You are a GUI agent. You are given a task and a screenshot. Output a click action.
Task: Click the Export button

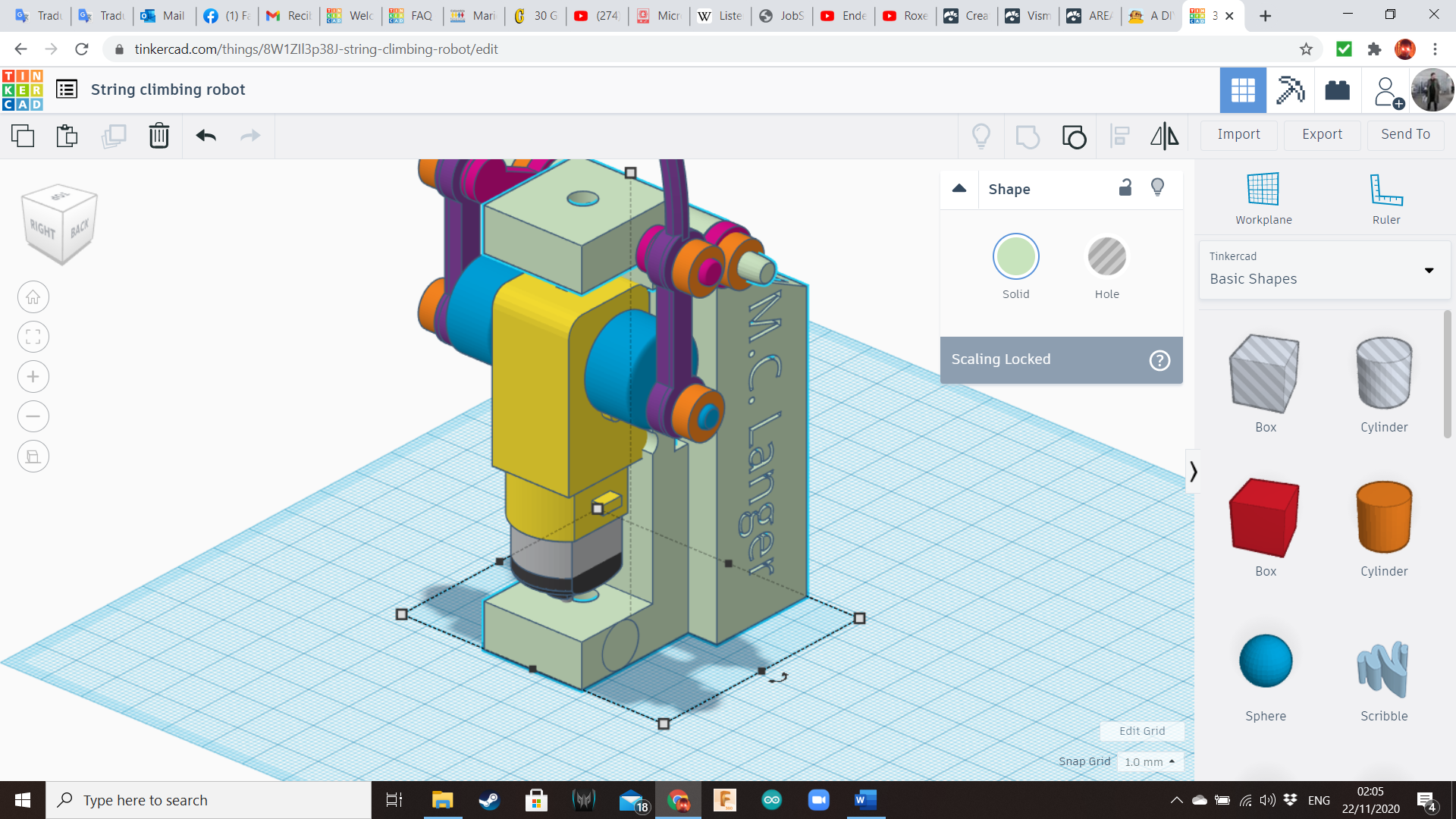click(x=1322, y=134)
